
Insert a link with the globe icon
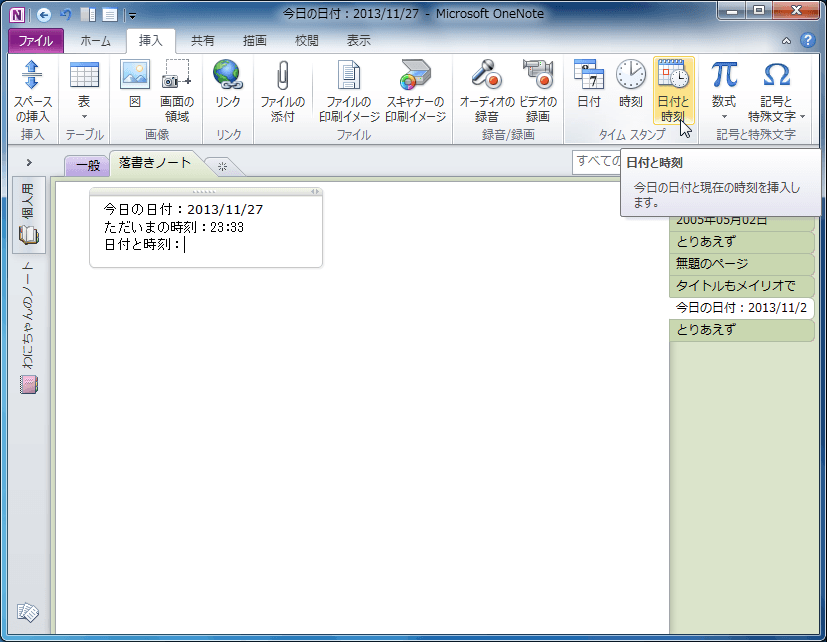pyautogui.click(x=228, y=84)
